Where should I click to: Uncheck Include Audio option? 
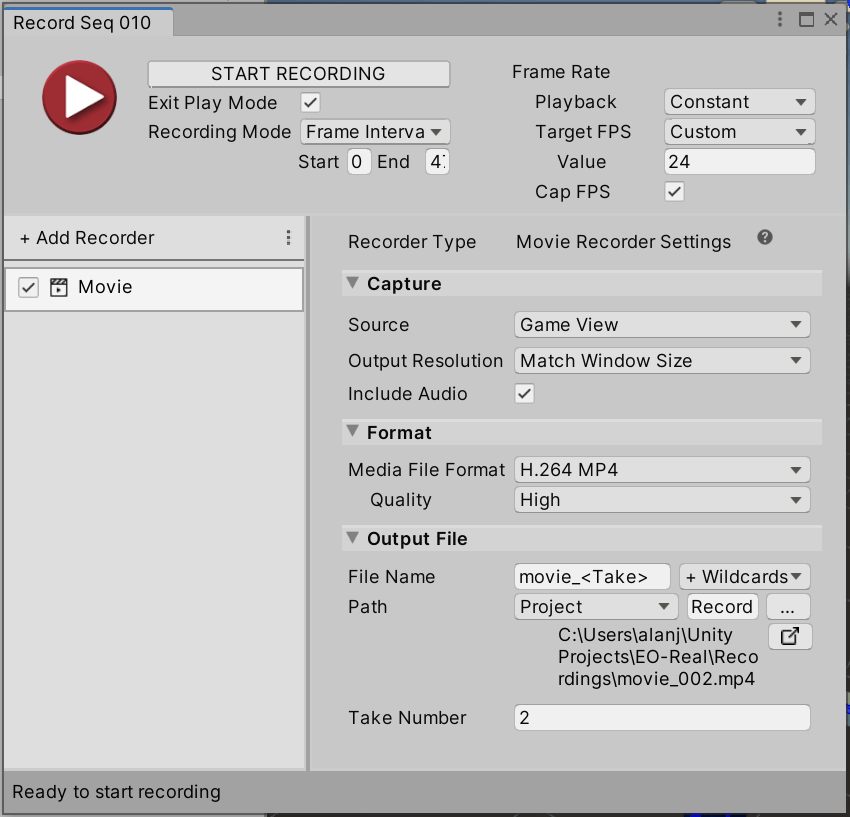coord(525,394)
